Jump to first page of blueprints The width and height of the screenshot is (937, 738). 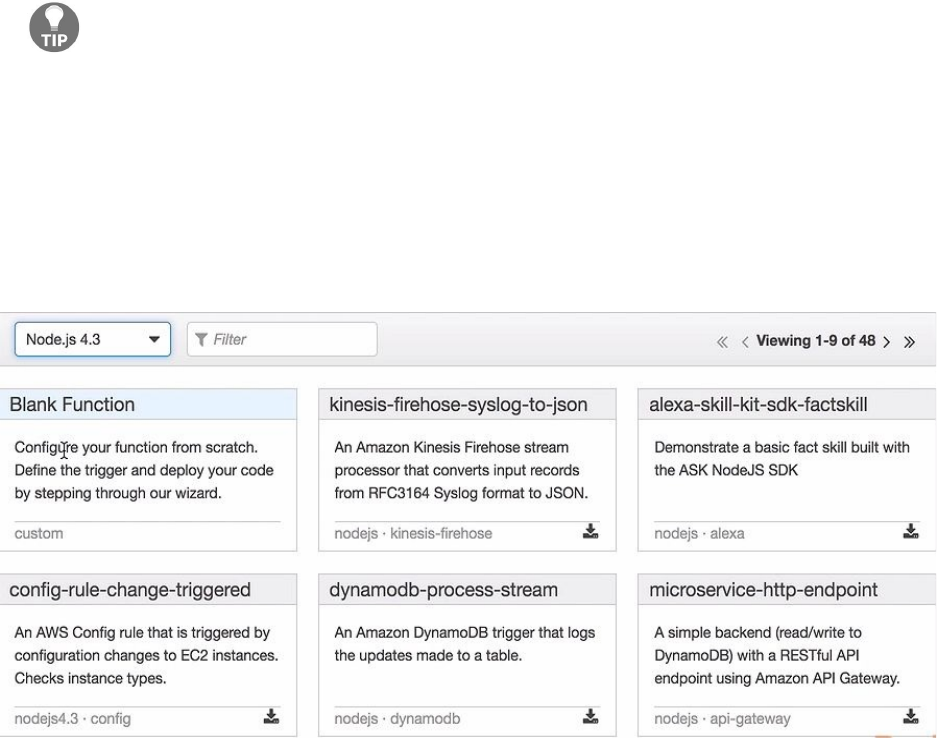click(722, 342)
